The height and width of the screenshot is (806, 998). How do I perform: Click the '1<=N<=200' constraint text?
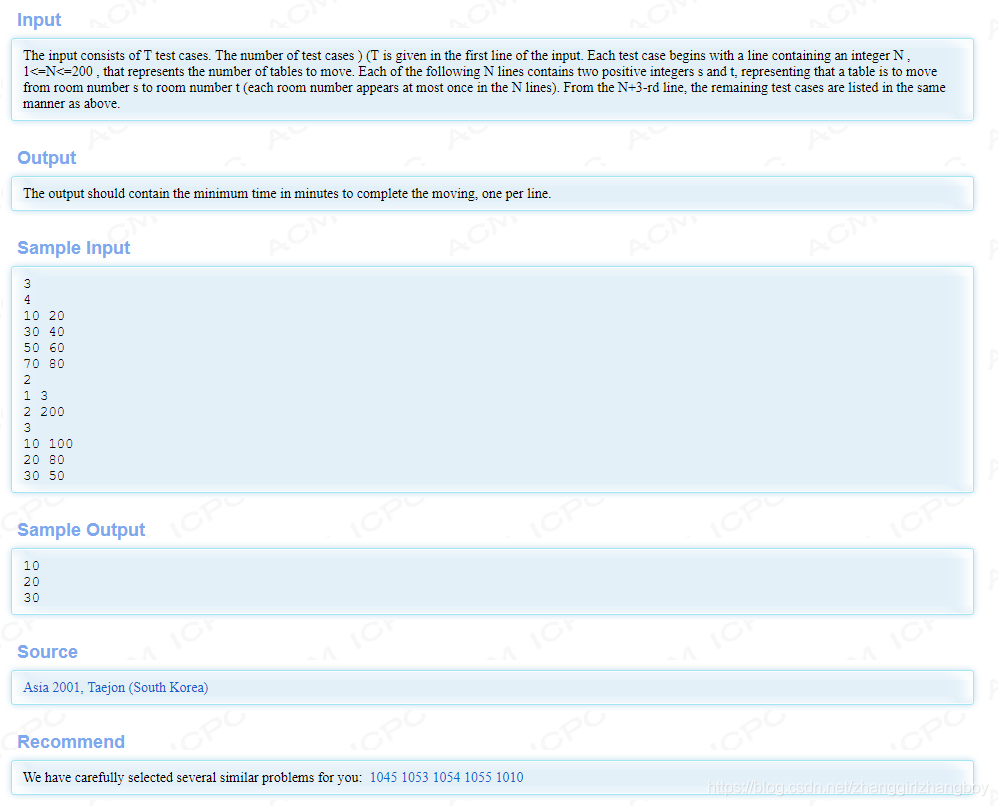click(x=58, y=71)
